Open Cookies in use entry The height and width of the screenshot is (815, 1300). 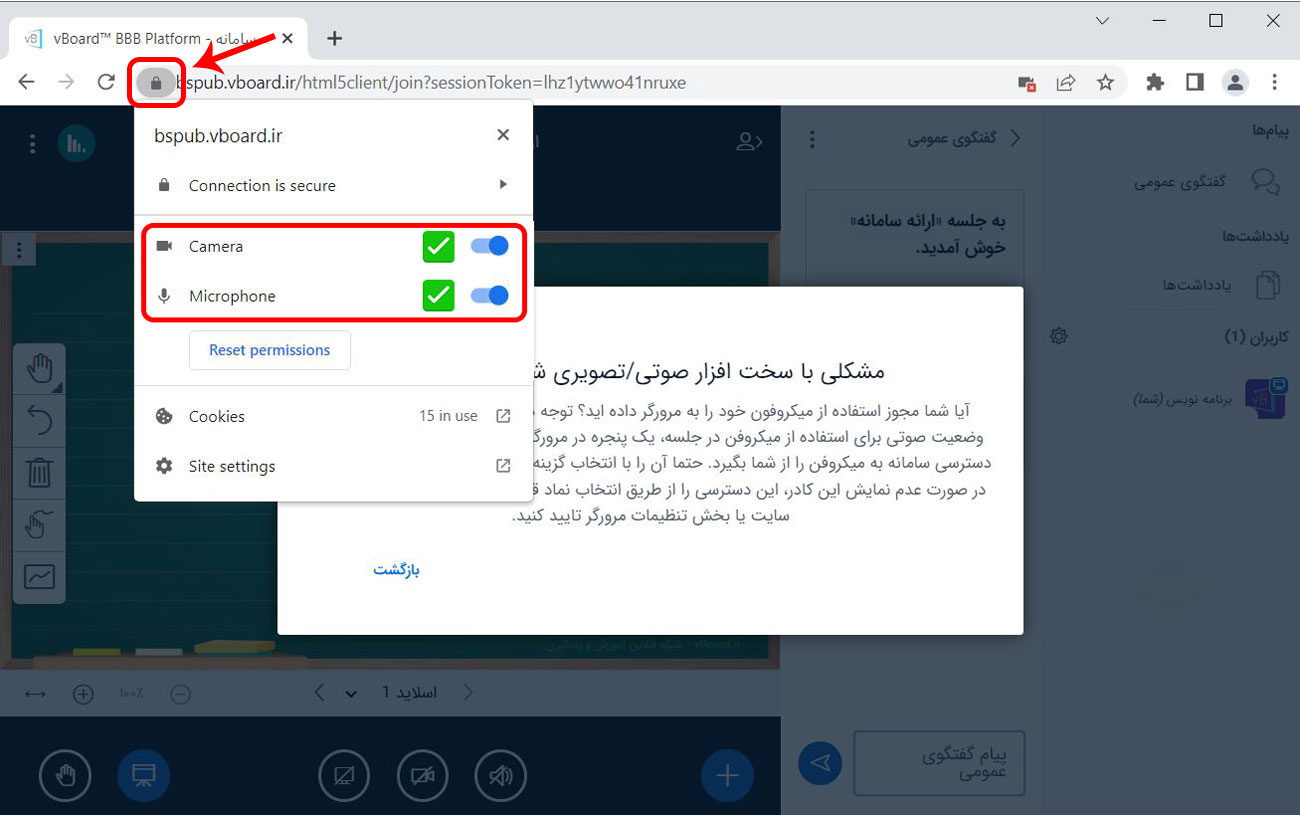tap(333, 416)
